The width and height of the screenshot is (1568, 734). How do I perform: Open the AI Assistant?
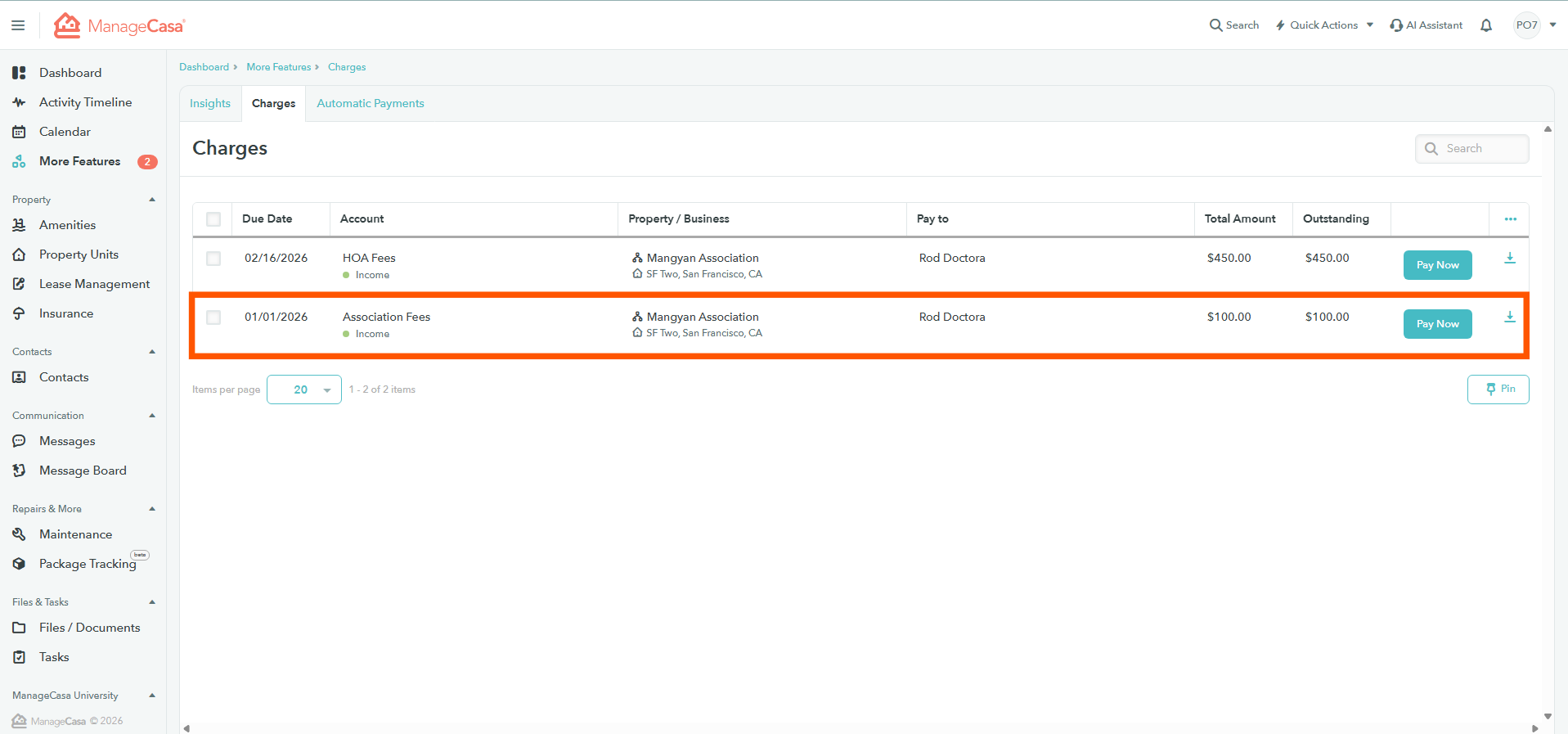tap(1426, 25)
